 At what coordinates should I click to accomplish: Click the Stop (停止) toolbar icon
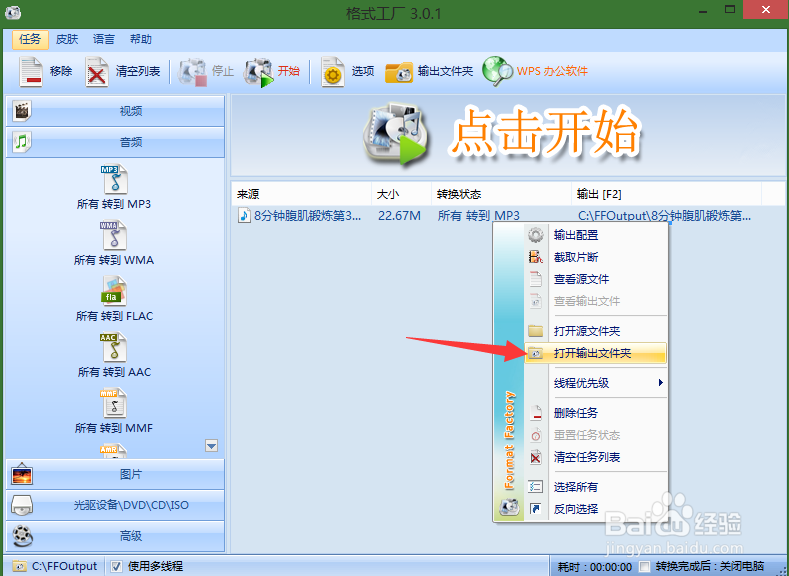[x=193, y=72]
